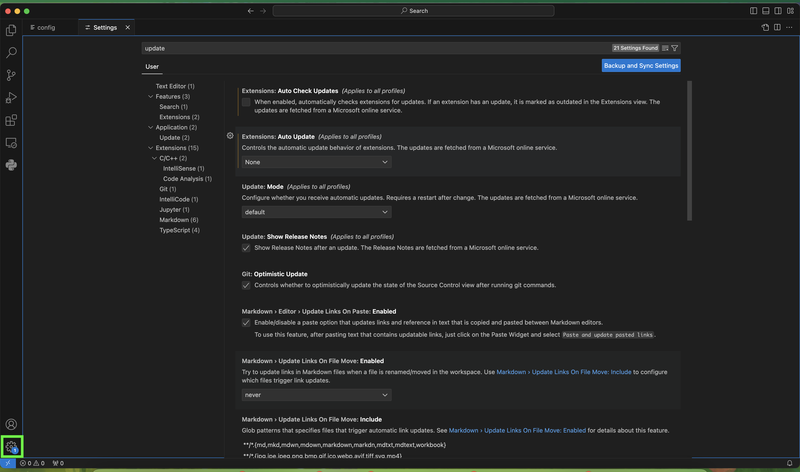Collapse the Extensions (15) tree group

pos(151,148)
